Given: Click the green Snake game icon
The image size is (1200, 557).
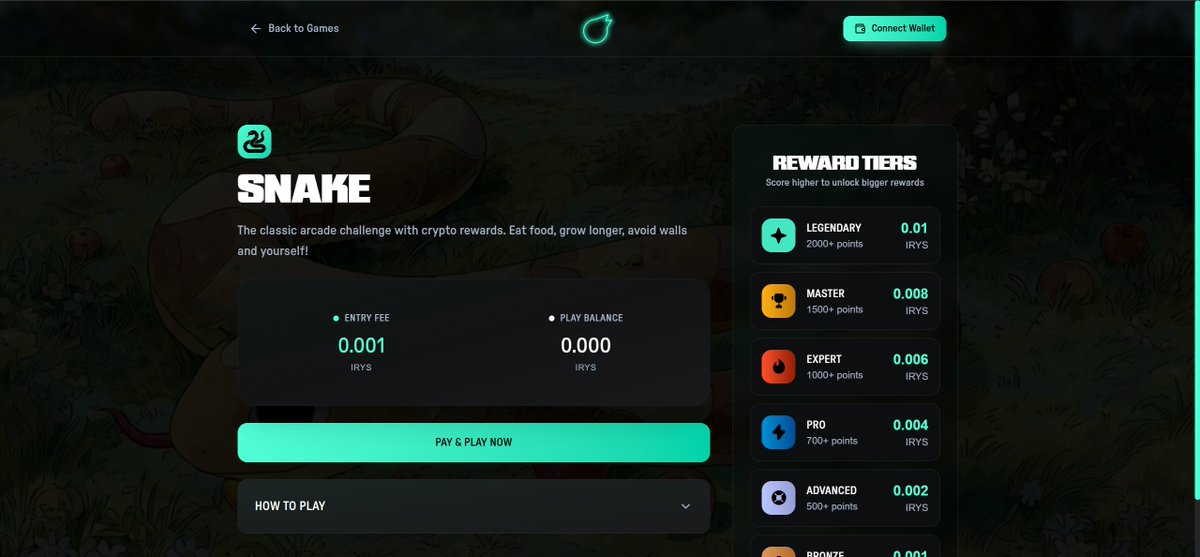Looking at the screenshot, I should [254, 141].
